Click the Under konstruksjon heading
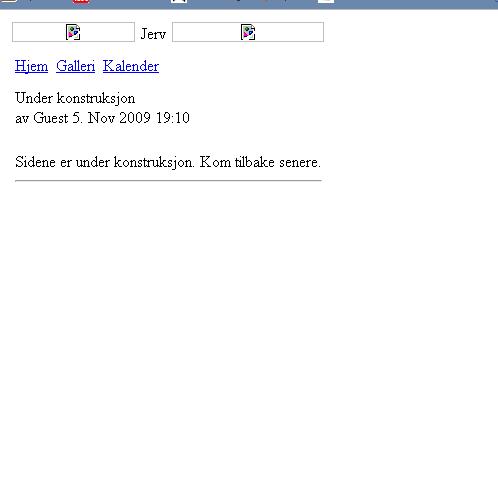 coord(75,98)
